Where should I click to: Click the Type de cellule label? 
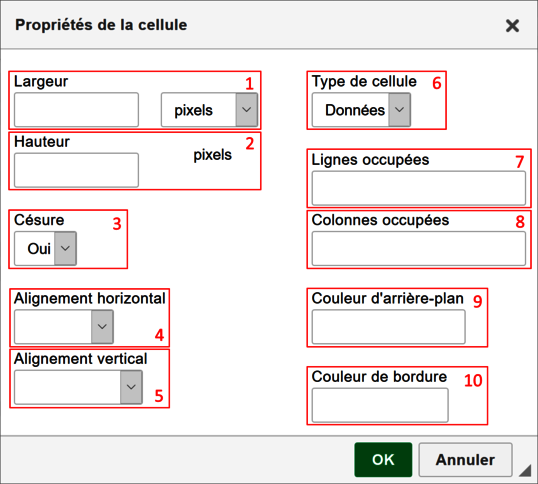(x=364, y=82)
